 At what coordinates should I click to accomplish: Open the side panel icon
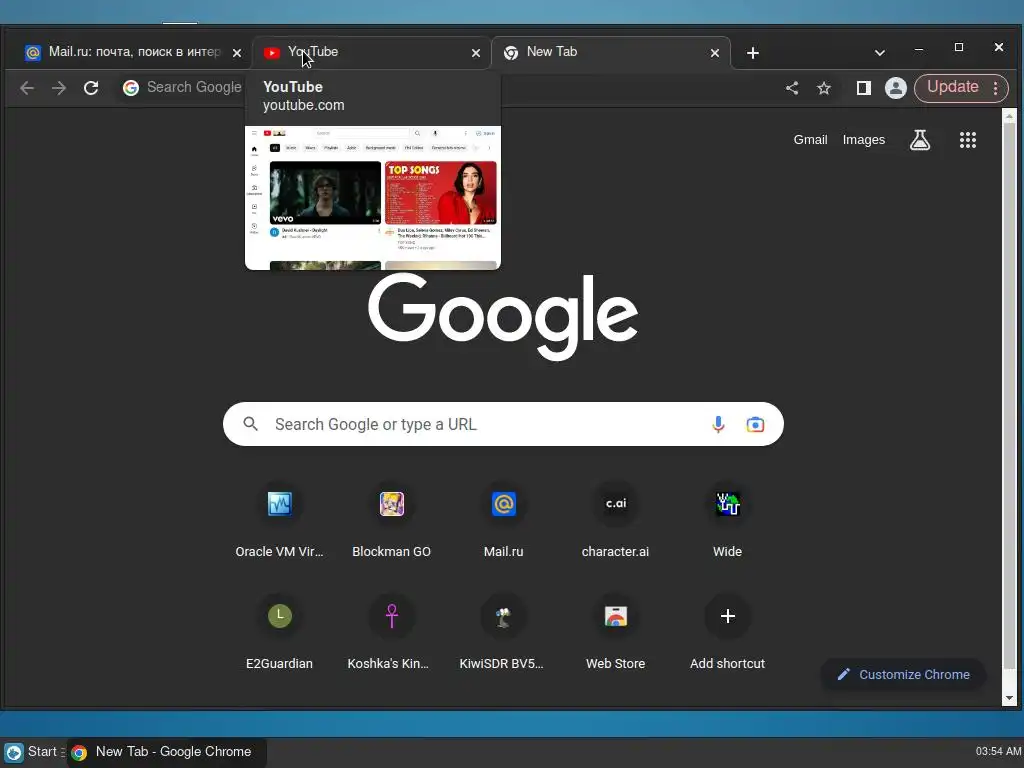click(x=863, y=88)
